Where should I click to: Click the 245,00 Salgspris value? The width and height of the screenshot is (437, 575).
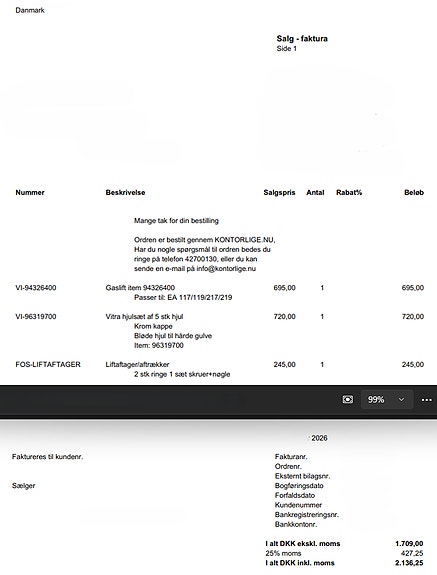click(x=284, y=365)
